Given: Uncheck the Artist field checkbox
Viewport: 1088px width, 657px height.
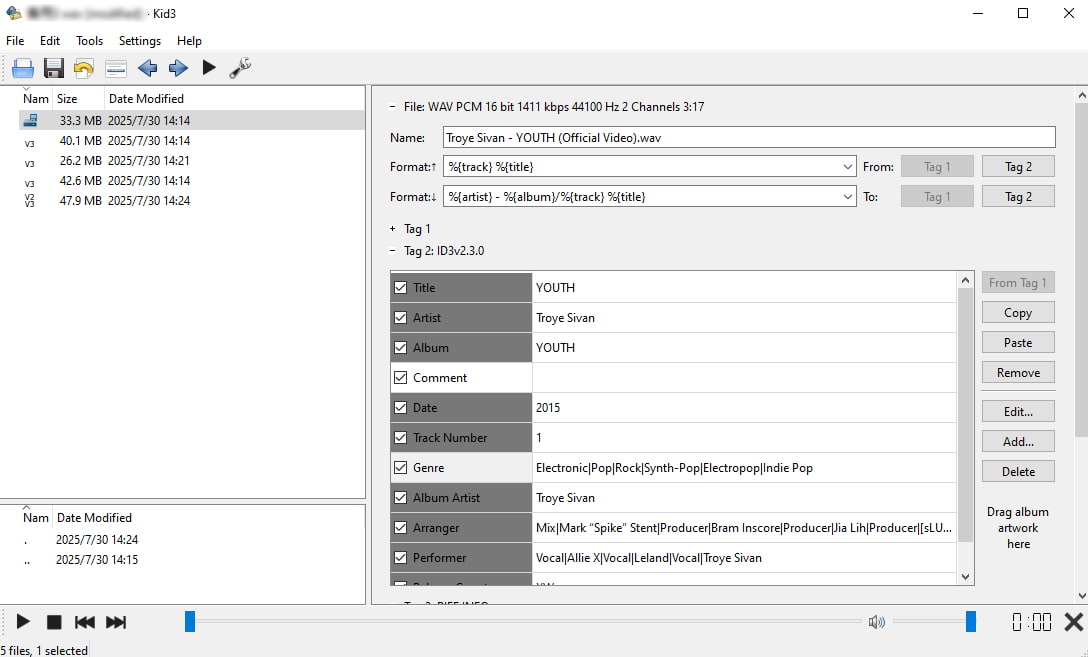Looking at the screenshot, I should (400, 318).
